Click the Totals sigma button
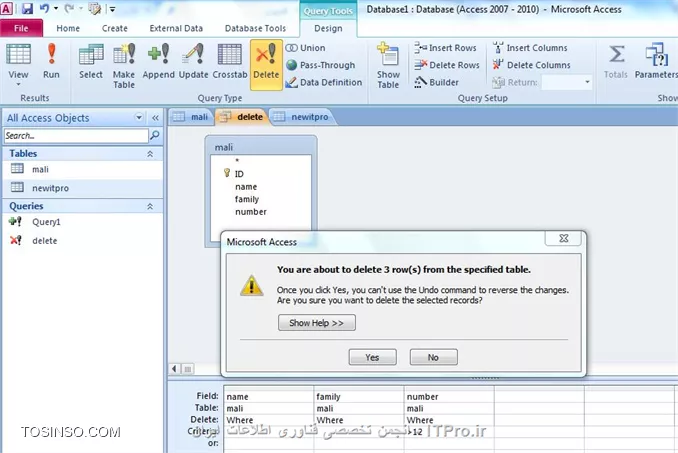Viewport: 678px width, 453px height. pyautogui.click(x=616, y=61)
